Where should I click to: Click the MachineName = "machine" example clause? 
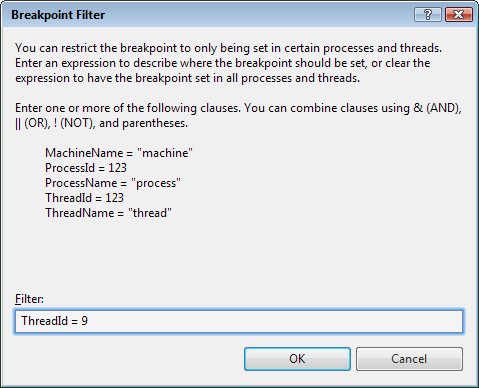tap(119, 153)
